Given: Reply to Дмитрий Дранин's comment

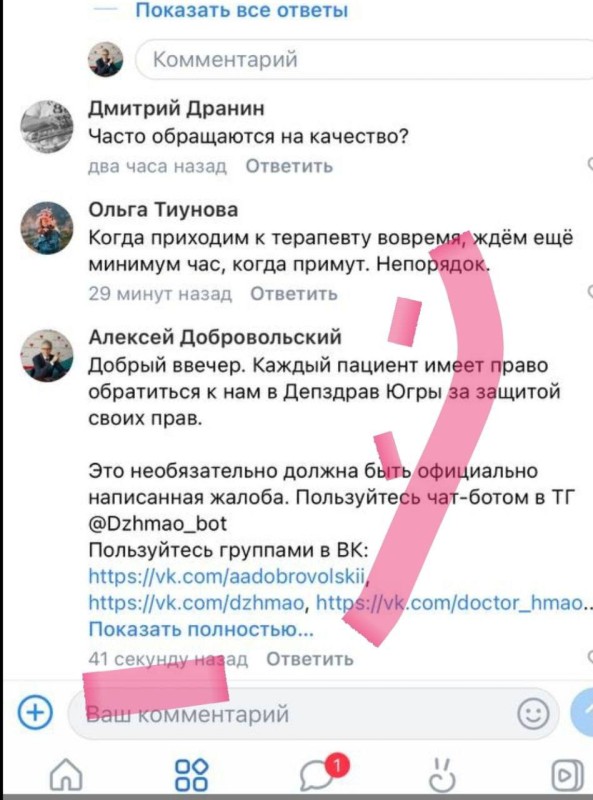Looking at the screenshot, I should (x=289, y=166).
